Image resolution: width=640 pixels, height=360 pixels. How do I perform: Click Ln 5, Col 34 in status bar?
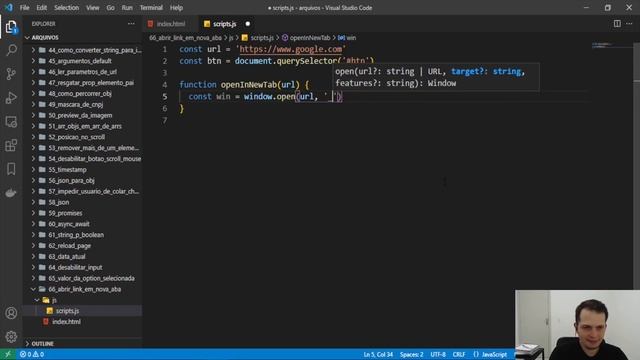[378, 354]
